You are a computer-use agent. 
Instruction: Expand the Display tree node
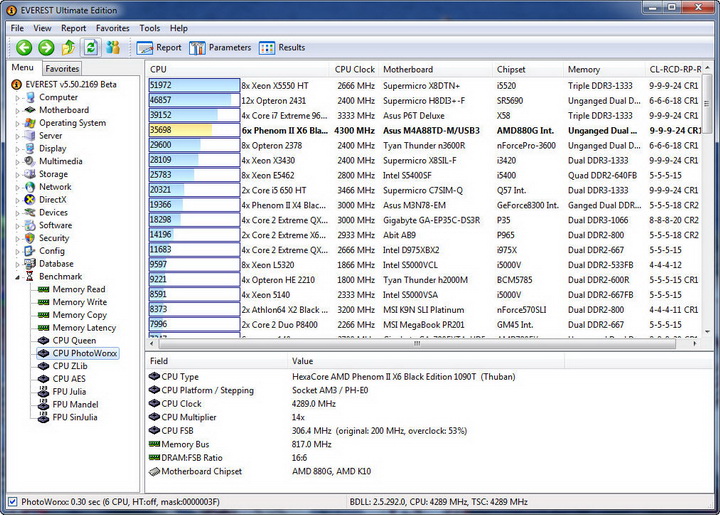point(17,149)
